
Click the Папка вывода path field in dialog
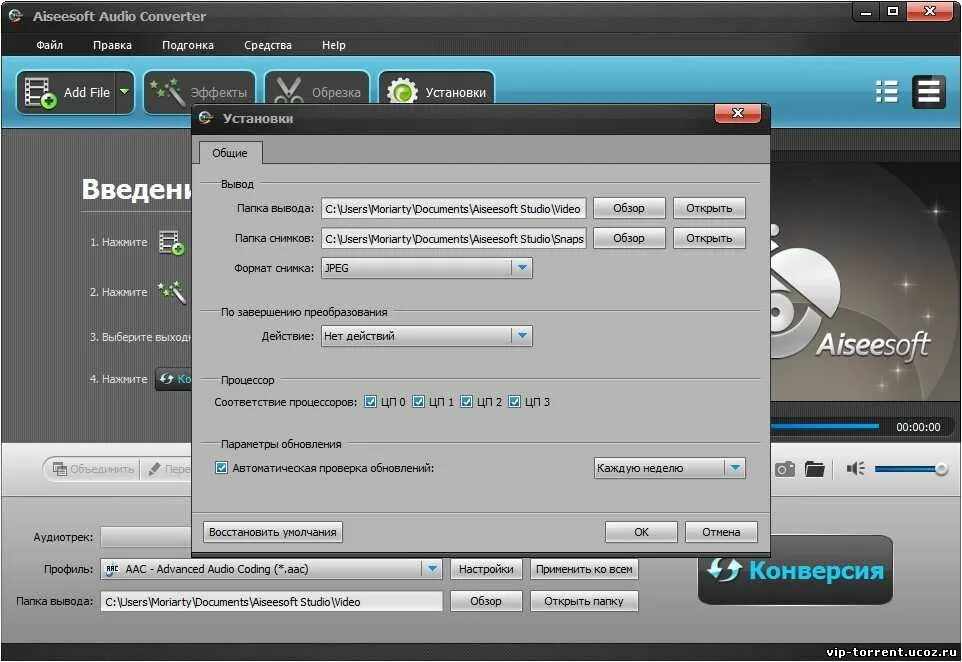453,209
